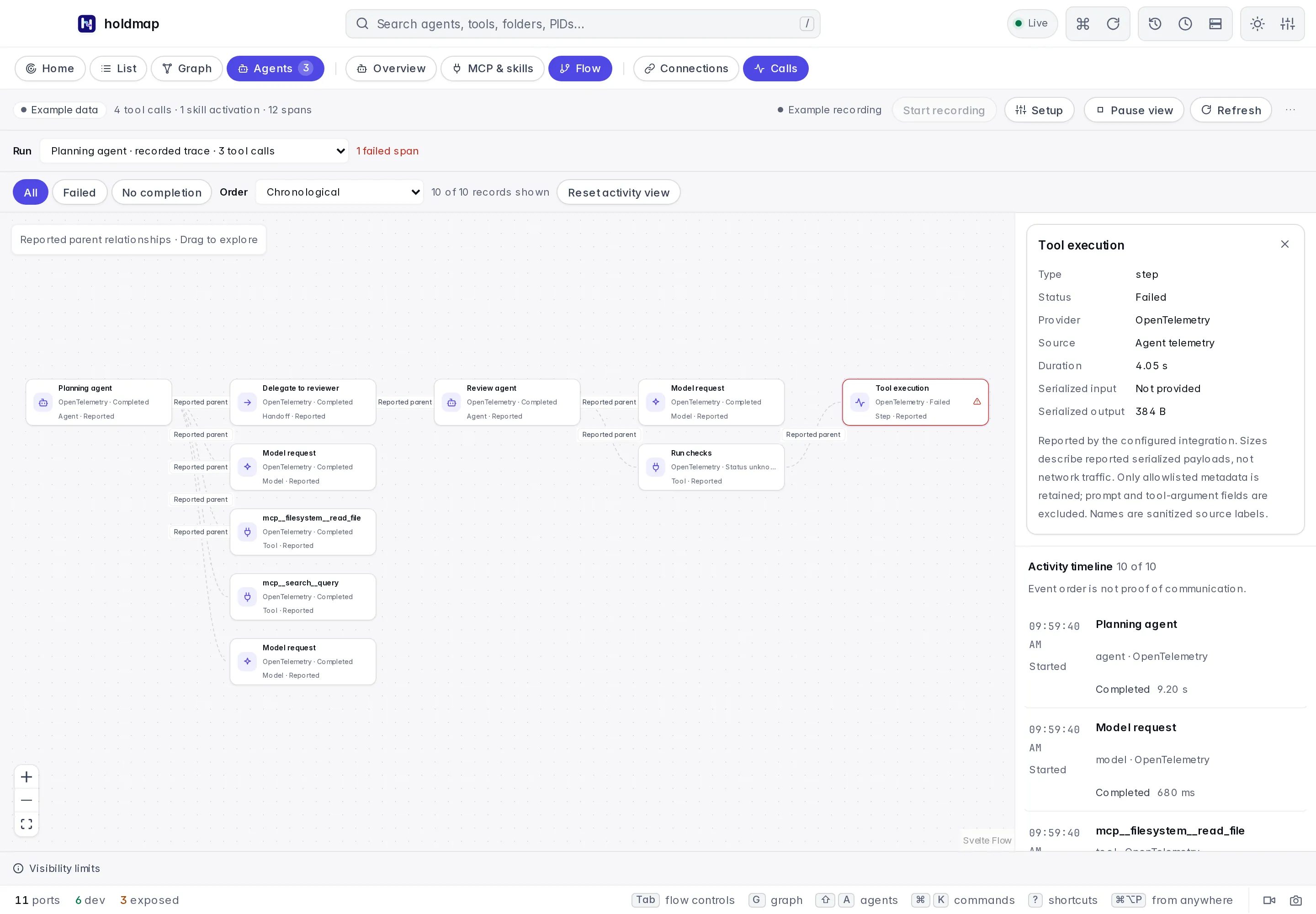Close the Tool execution details panel

(1284, 244)
